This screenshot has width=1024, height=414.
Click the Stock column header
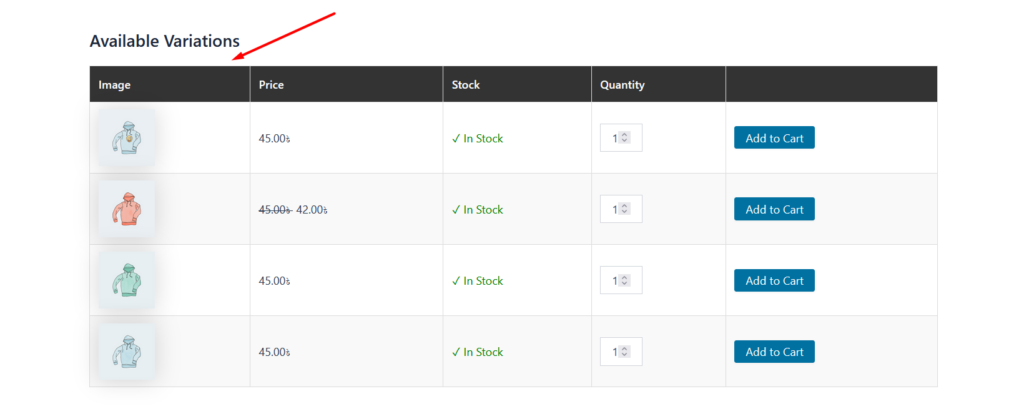(x=466, y=85)
